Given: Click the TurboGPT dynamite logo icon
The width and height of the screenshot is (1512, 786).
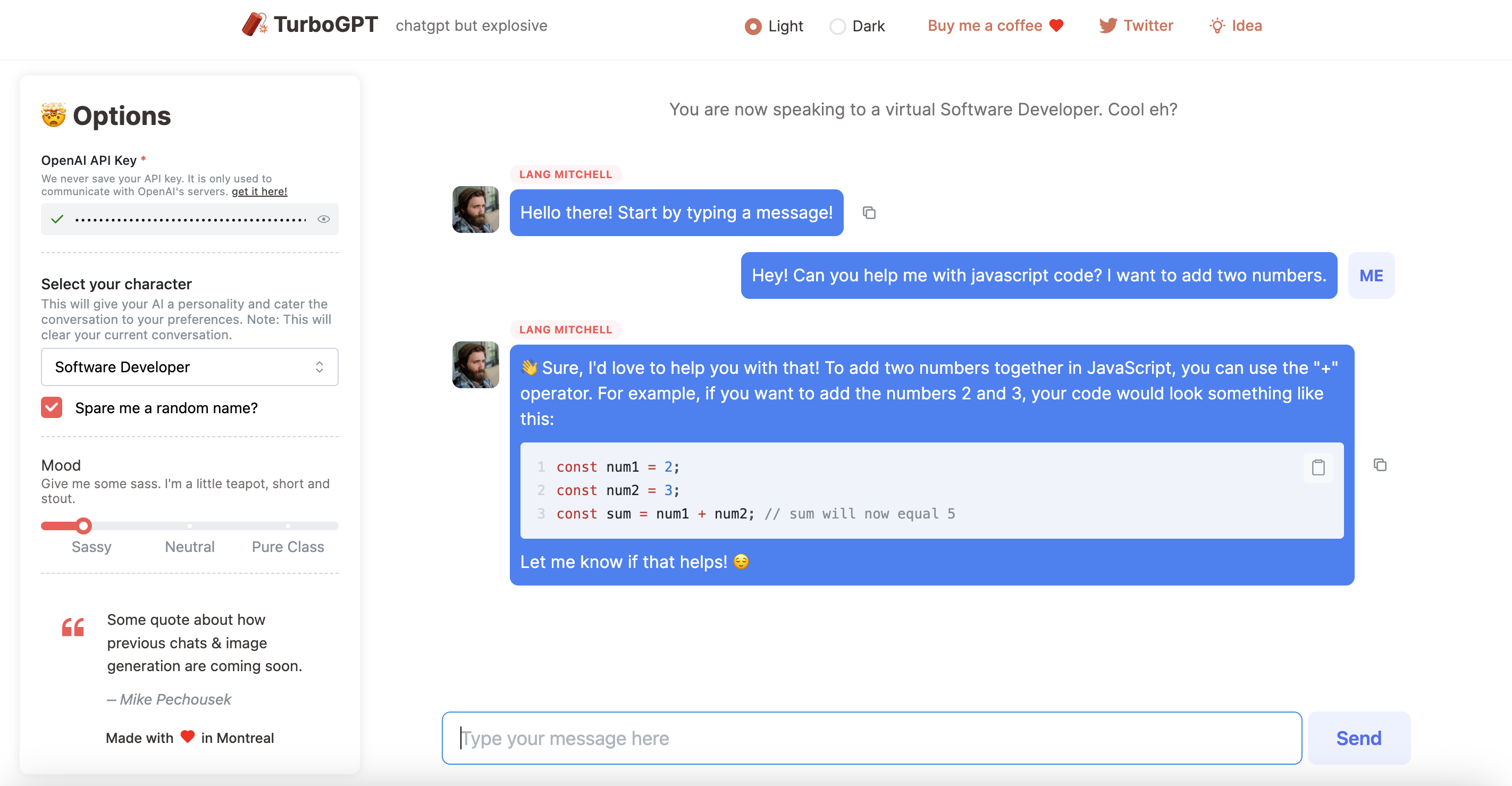Looking at the screenshot, I should point(254,24).
